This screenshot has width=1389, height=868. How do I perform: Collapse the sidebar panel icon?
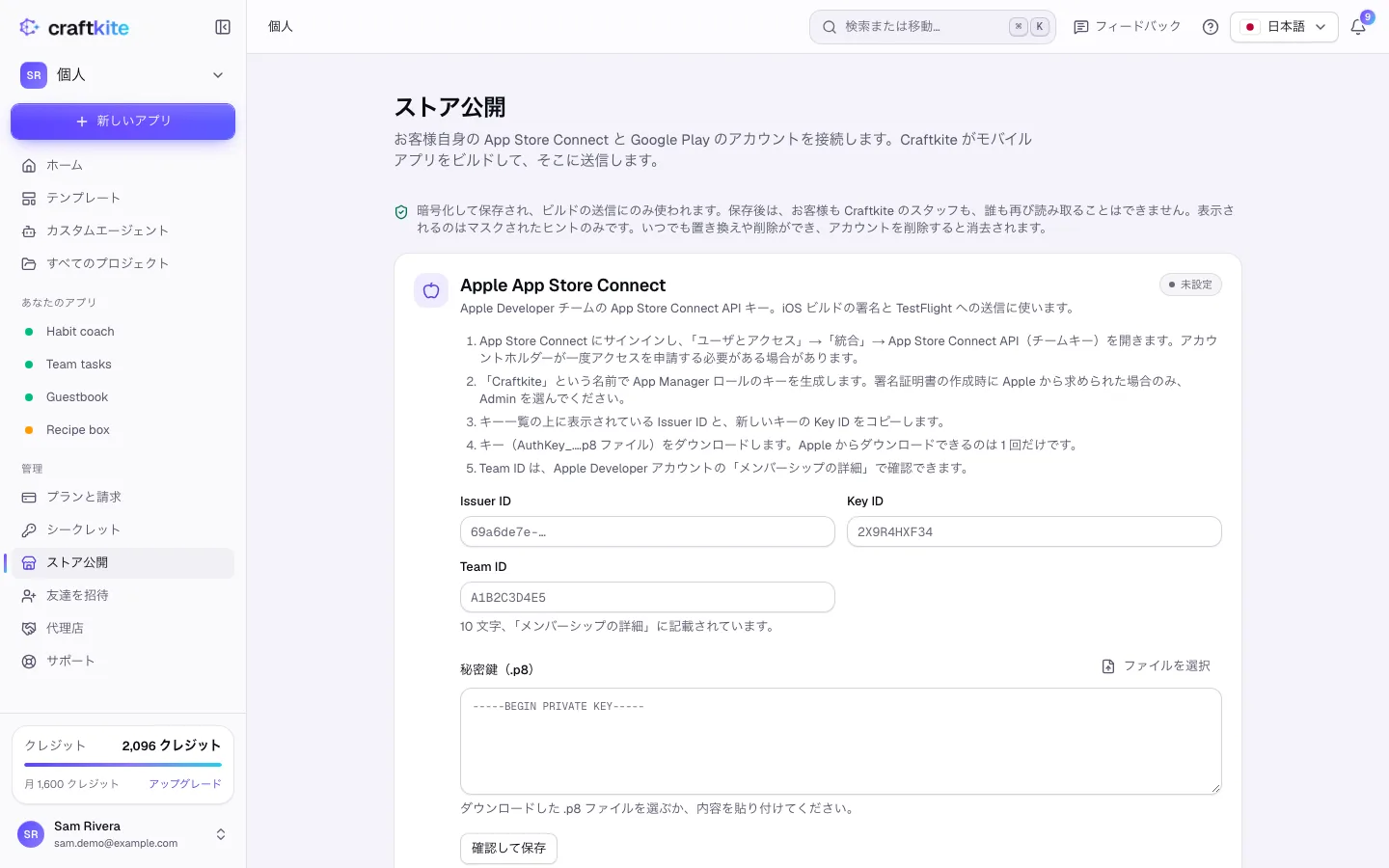[223, 27]
